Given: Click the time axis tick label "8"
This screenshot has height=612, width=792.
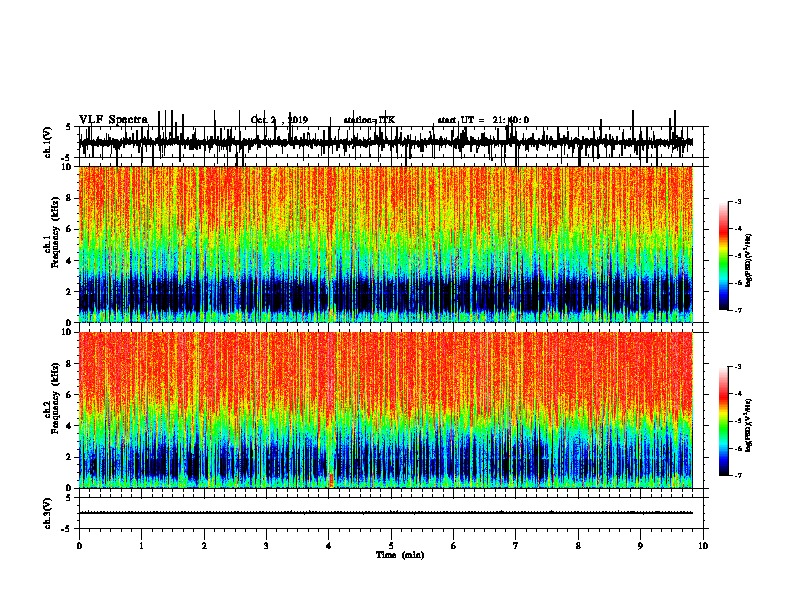Looking at the screenshot, I should tap(578, 546).
